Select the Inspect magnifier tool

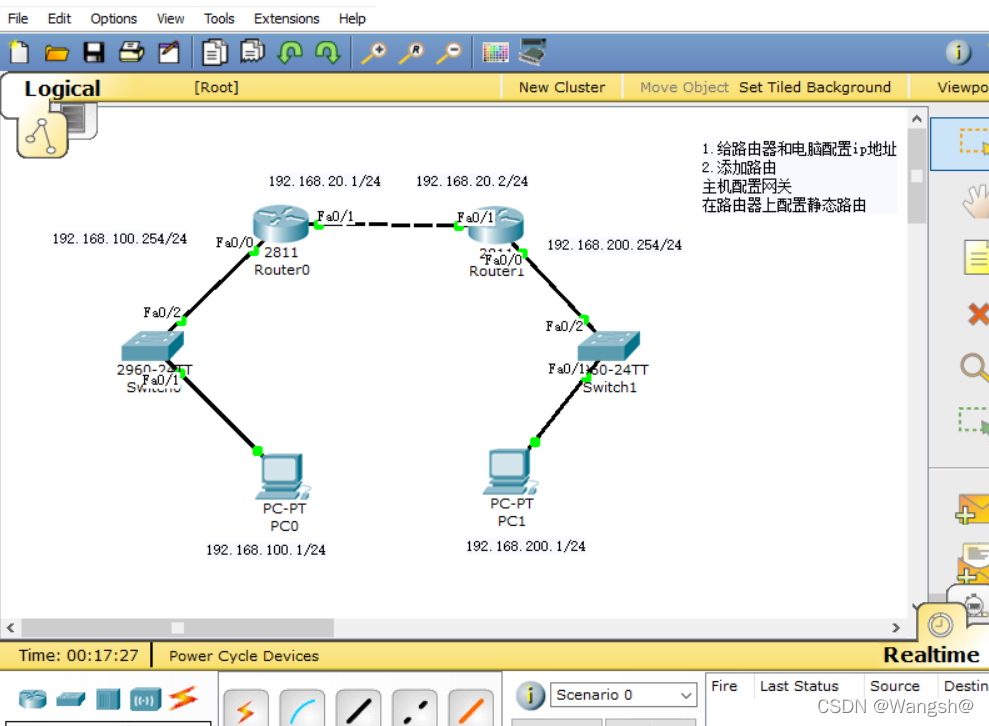[x=975, y=368]
